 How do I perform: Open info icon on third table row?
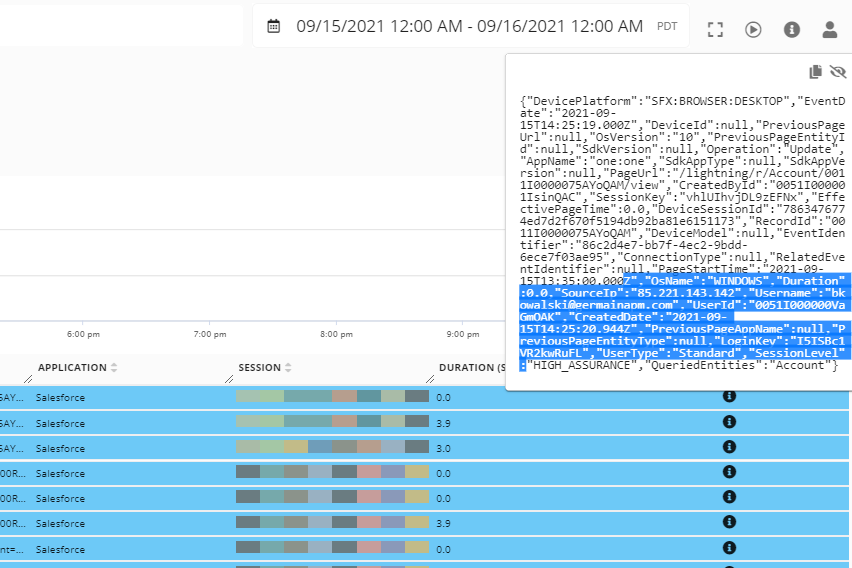(x=729, y=447)
